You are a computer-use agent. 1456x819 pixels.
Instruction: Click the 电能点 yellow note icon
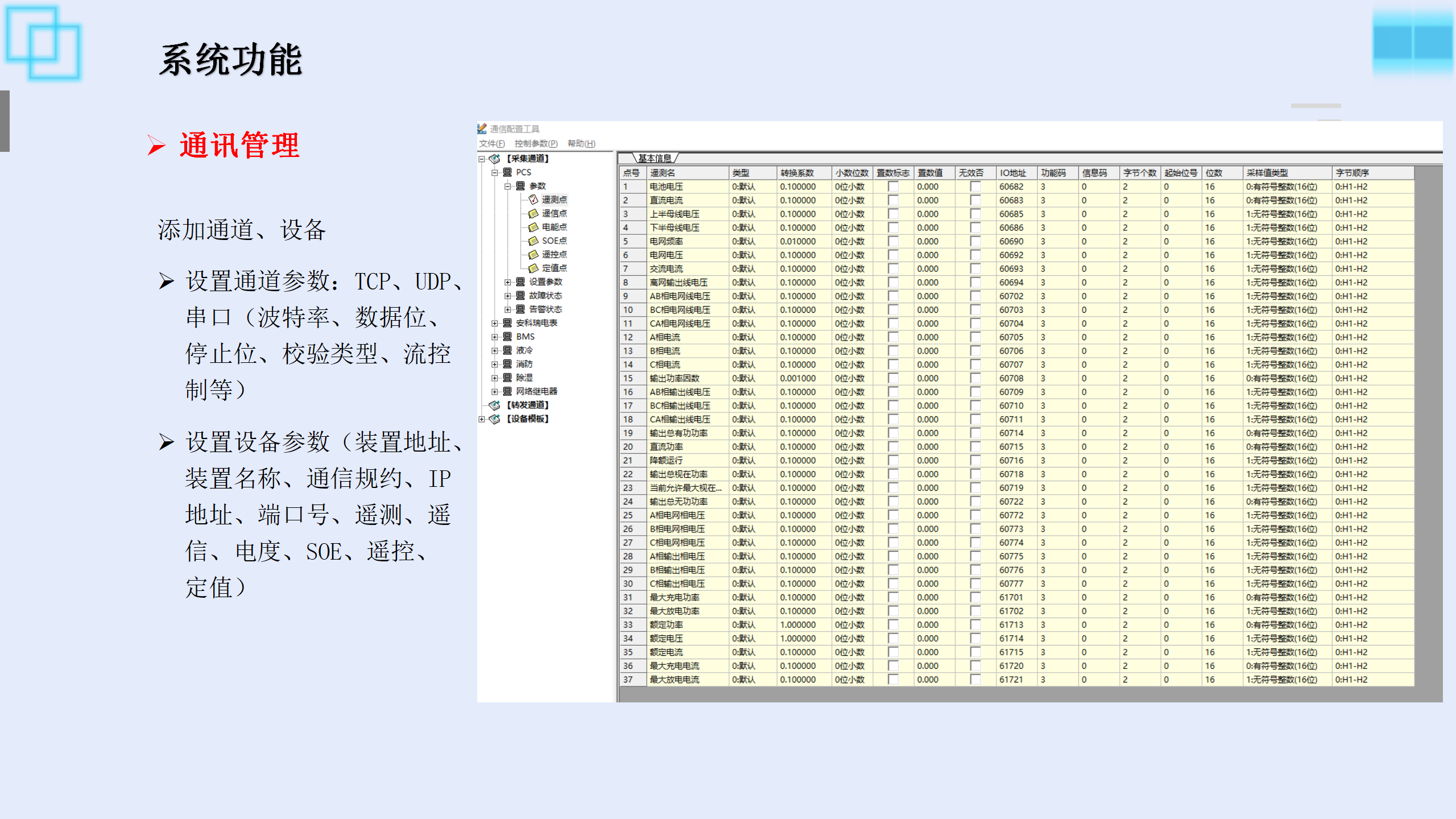533,227
